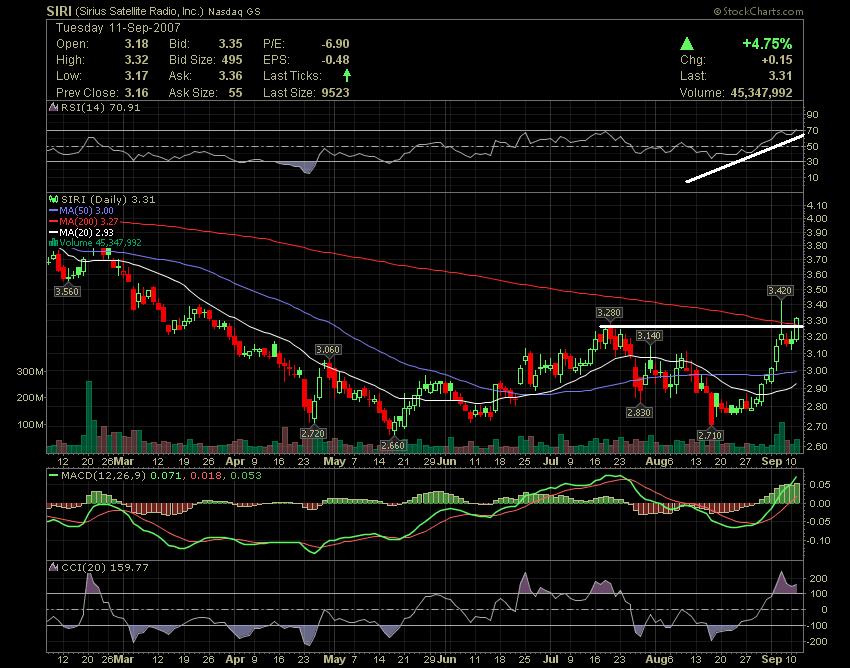This screenshot has width=850, height=668.
Task: Click the SIRI (Daily) 3.31 chart label
Action: [x=108, y=199]
